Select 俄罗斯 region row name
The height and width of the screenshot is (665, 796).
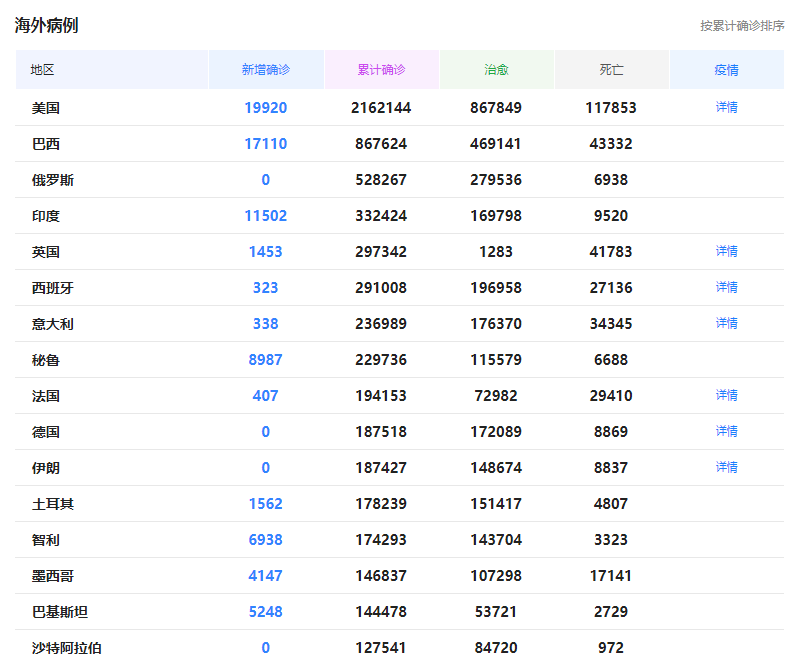click(53, 180)
